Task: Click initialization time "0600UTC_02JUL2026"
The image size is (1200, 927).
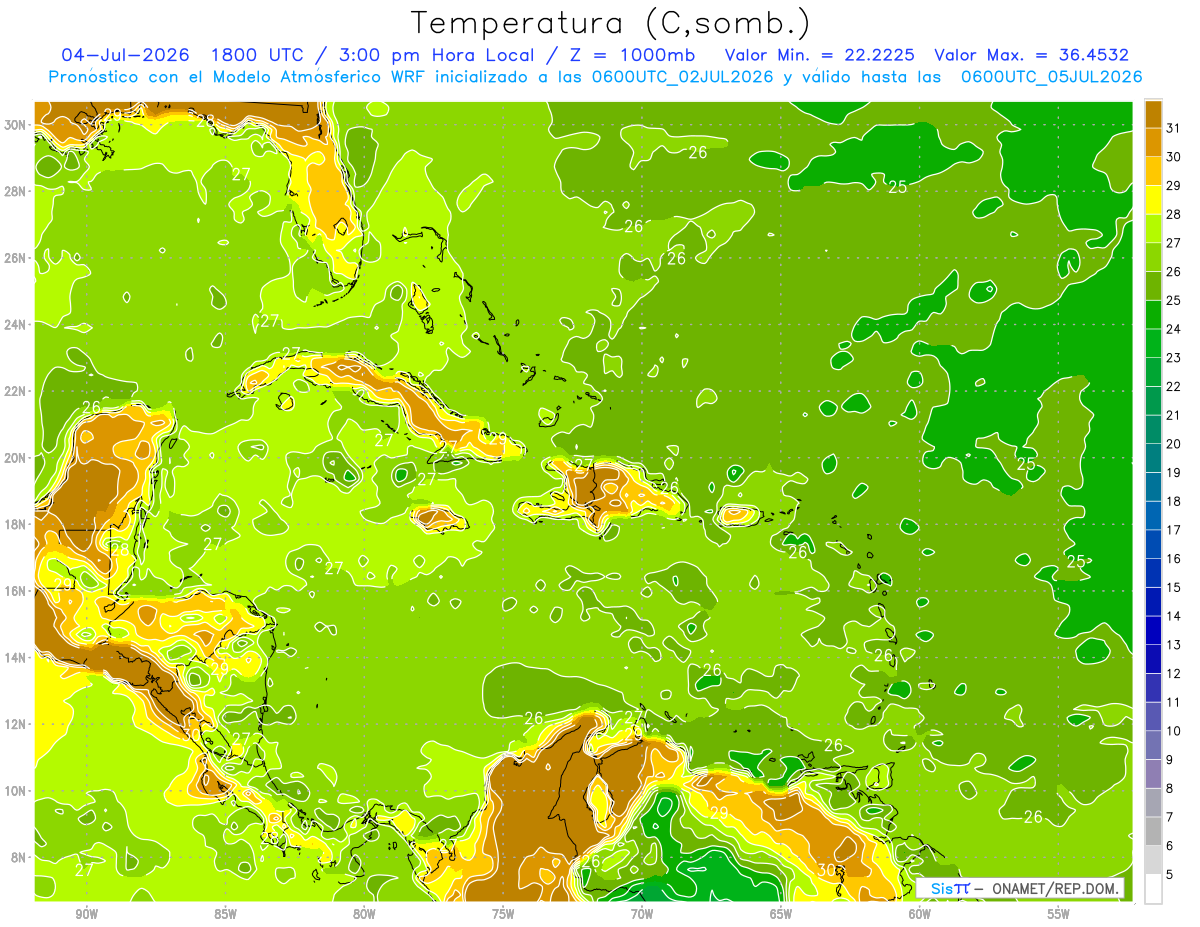Action: tap(682, 77)
